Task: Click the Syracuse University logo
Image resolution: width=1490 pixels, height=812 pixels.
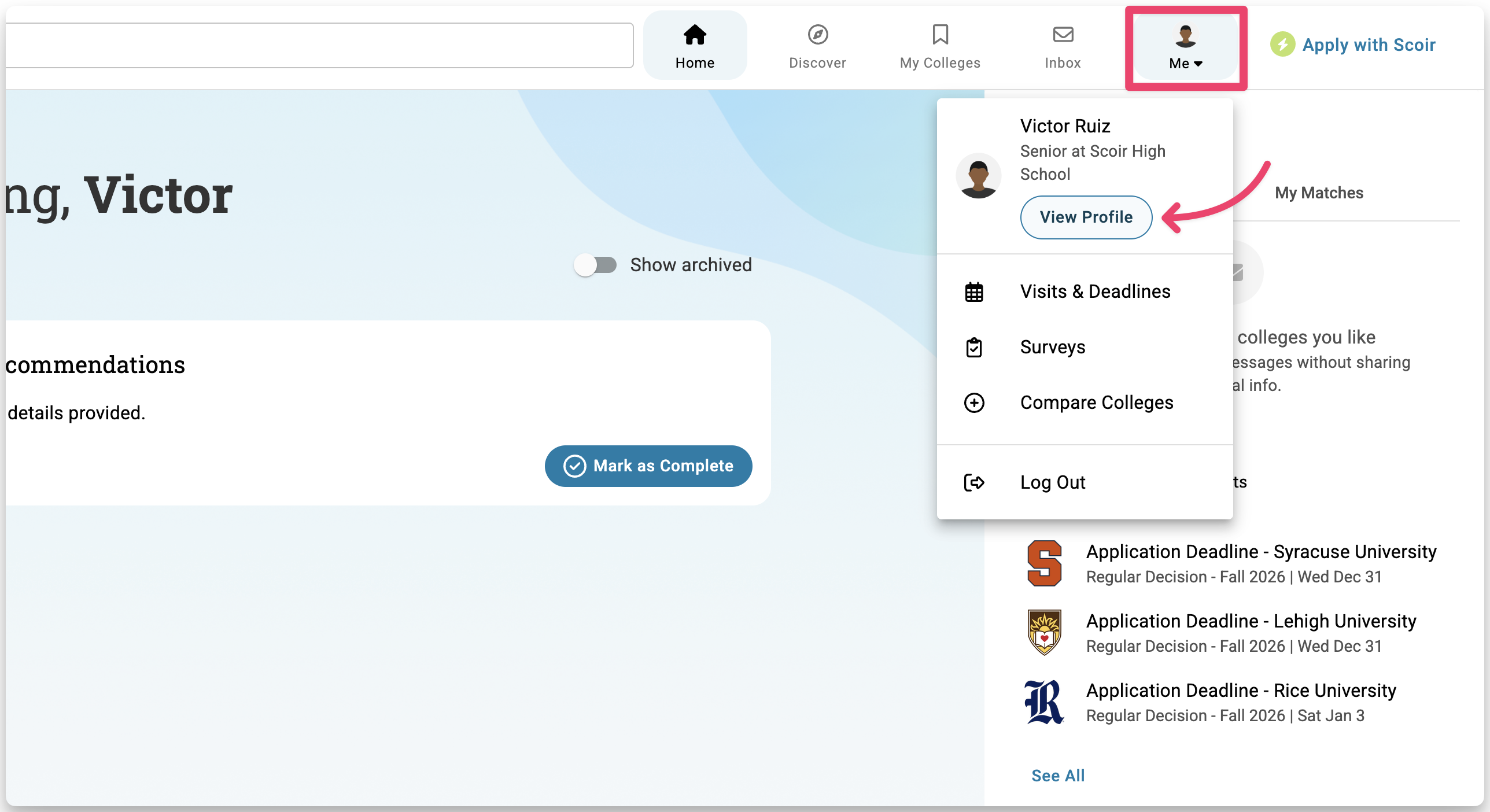Action: (1044, 563)
